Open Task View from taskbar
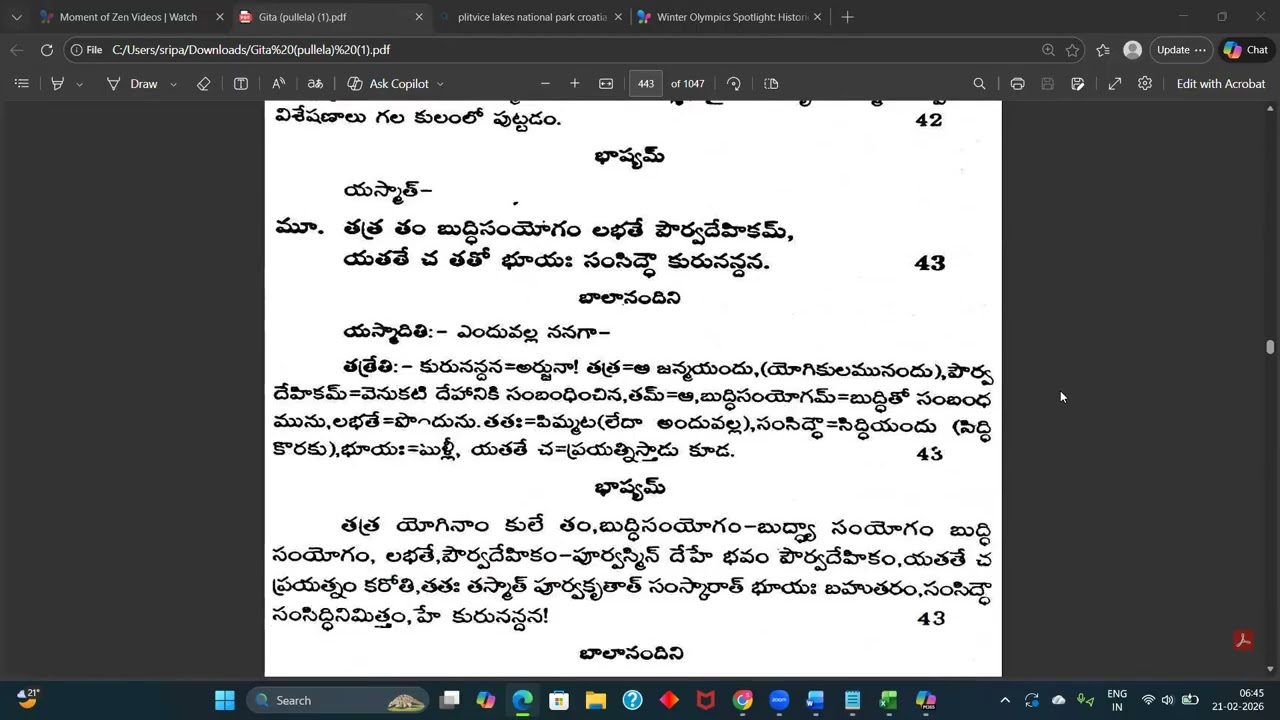The height and width of the screenshot is (720, 1280). point(450,700)
